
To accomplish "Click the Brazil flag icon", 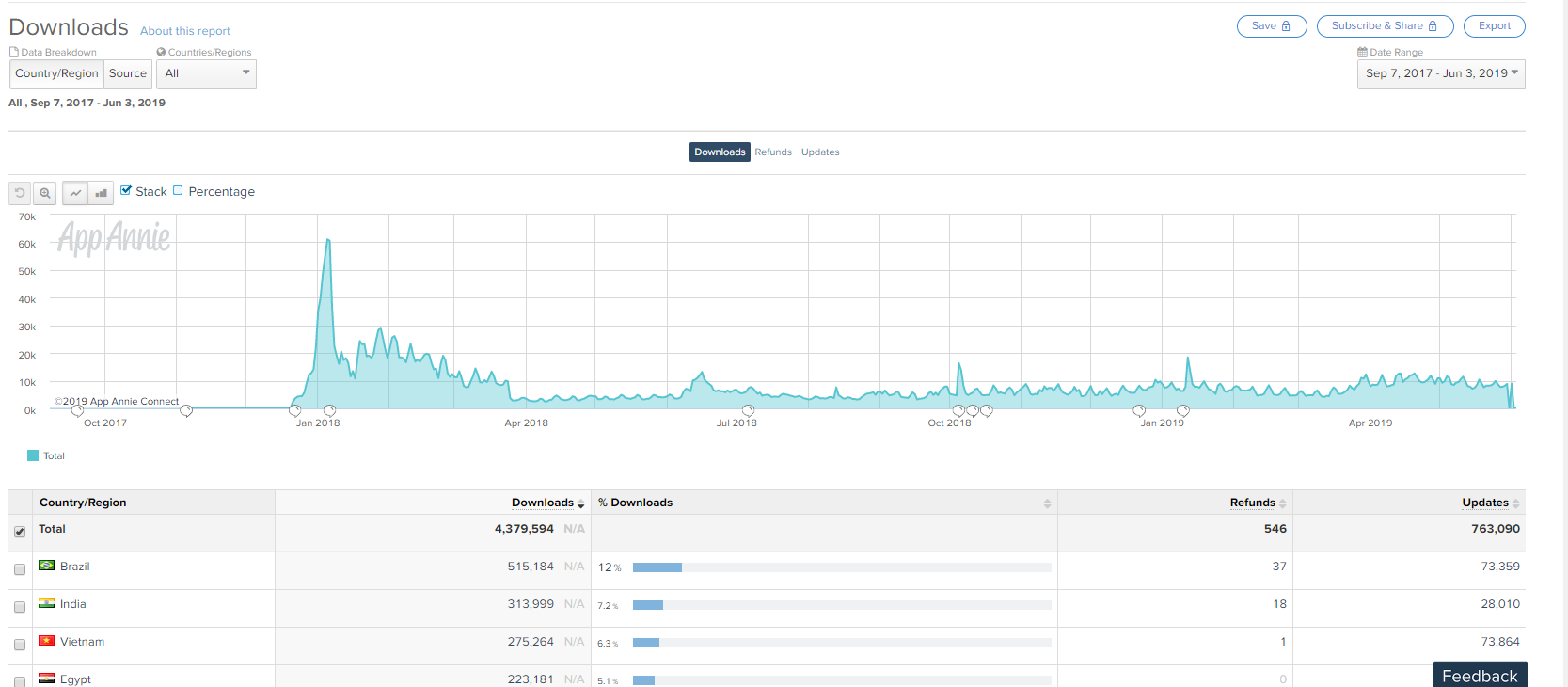I will click(x=46, y=566).
